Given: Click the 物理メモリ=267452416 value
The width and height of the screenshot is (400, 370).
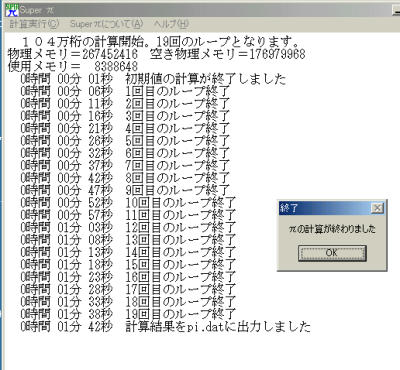Looking at the screenshot, I should point(73,54).
